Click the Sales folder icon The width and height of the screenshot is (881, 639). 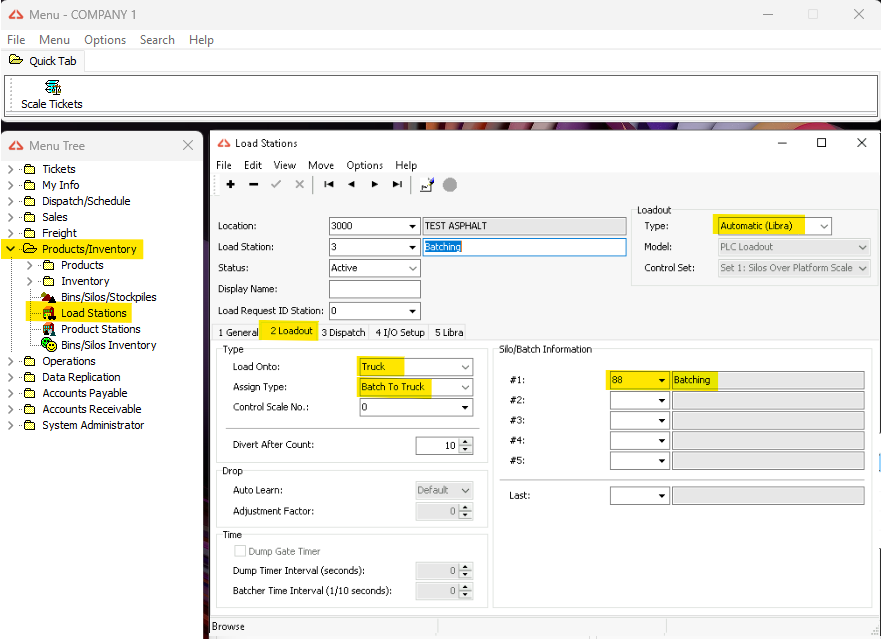point(30,217)
